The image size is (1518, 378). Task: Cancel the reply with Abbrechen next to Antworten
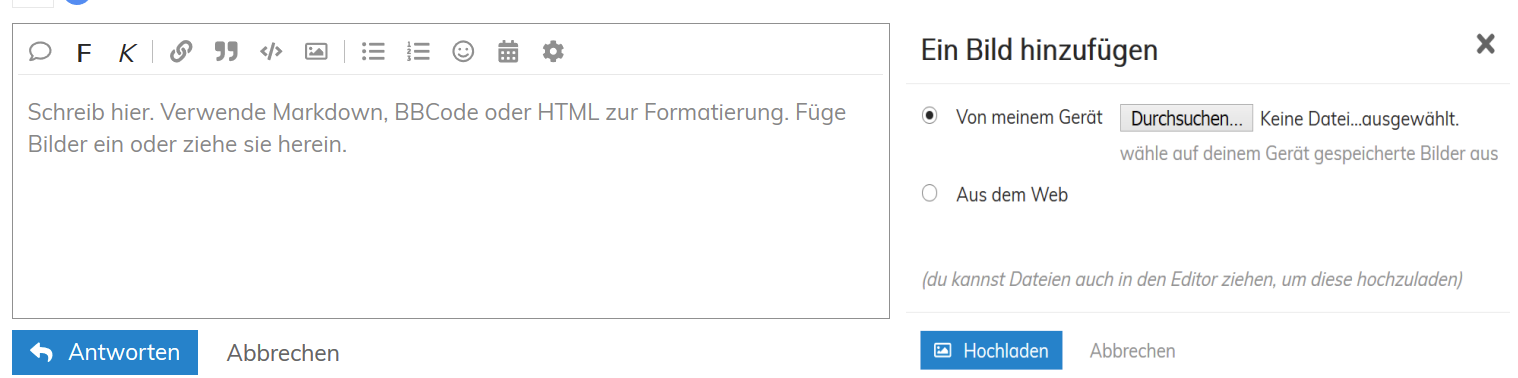(283, 353)
